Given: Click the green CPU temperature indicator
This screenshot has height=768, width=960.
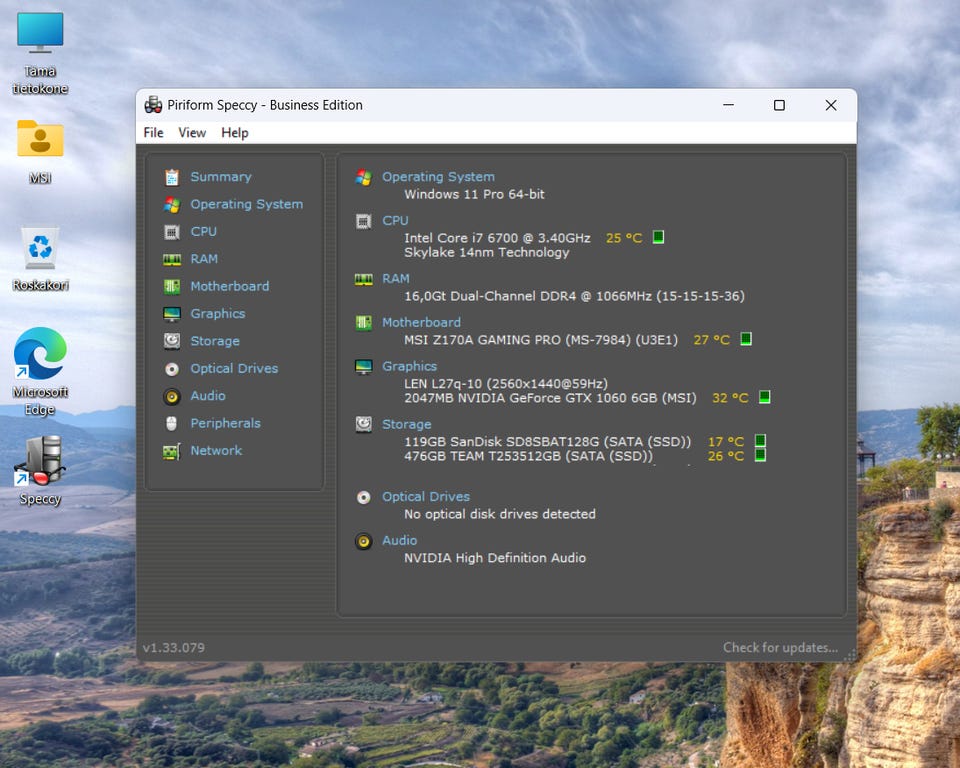Looking at the screenshot, I should (x=658, y=238).
